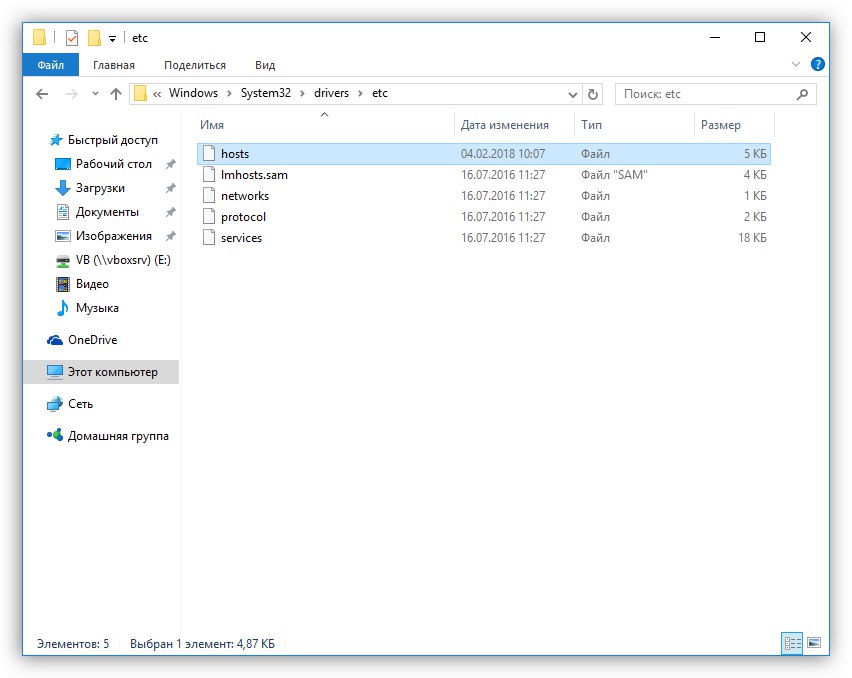This screenshot has height=678, width=852.
Task: Click the New folder icon in title bar
Action: 95,37
